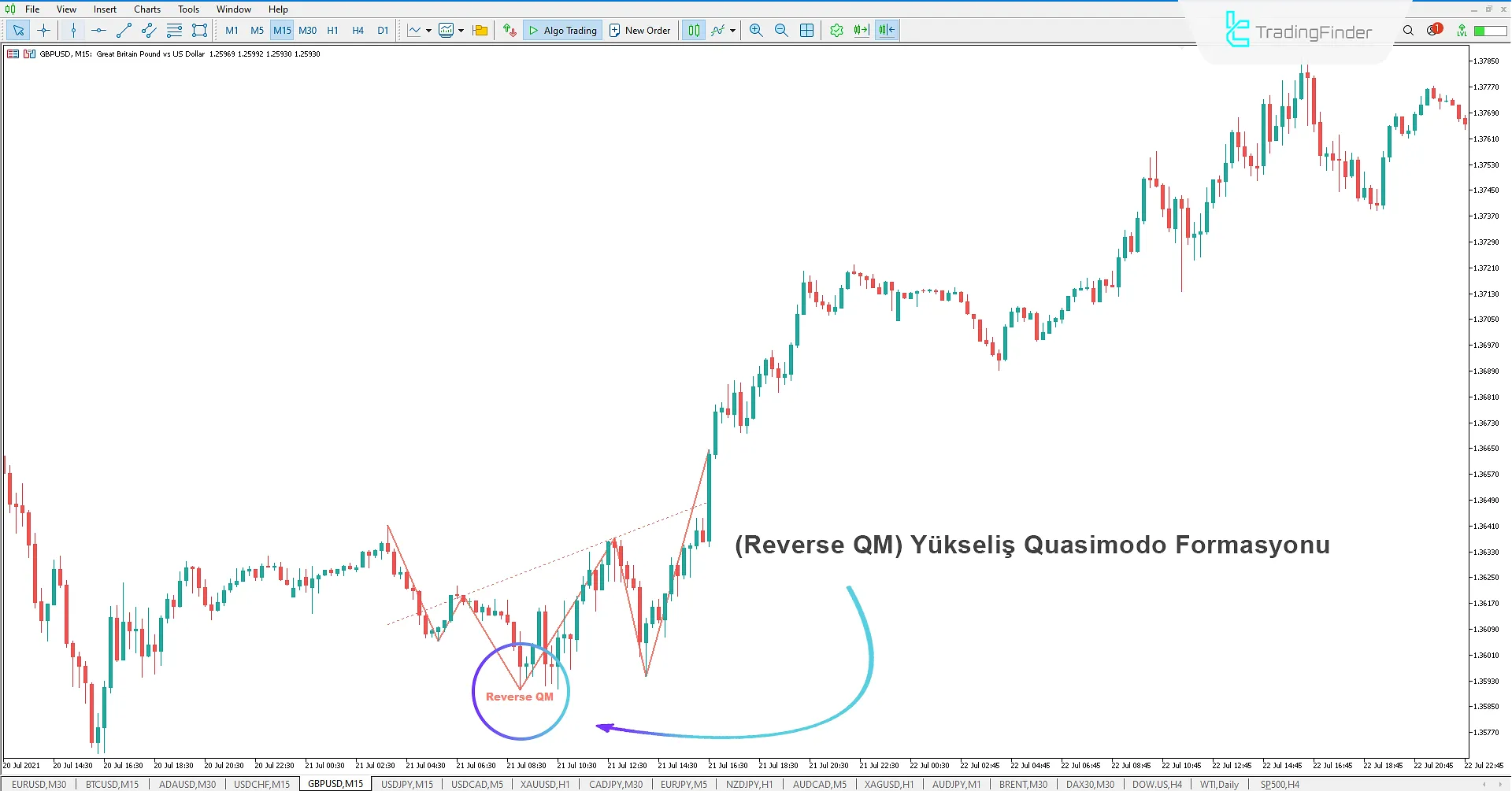Tile the chart windows
Image resolution: width=1512 pixels, height=791 pixels.
[x=806, y=30]
